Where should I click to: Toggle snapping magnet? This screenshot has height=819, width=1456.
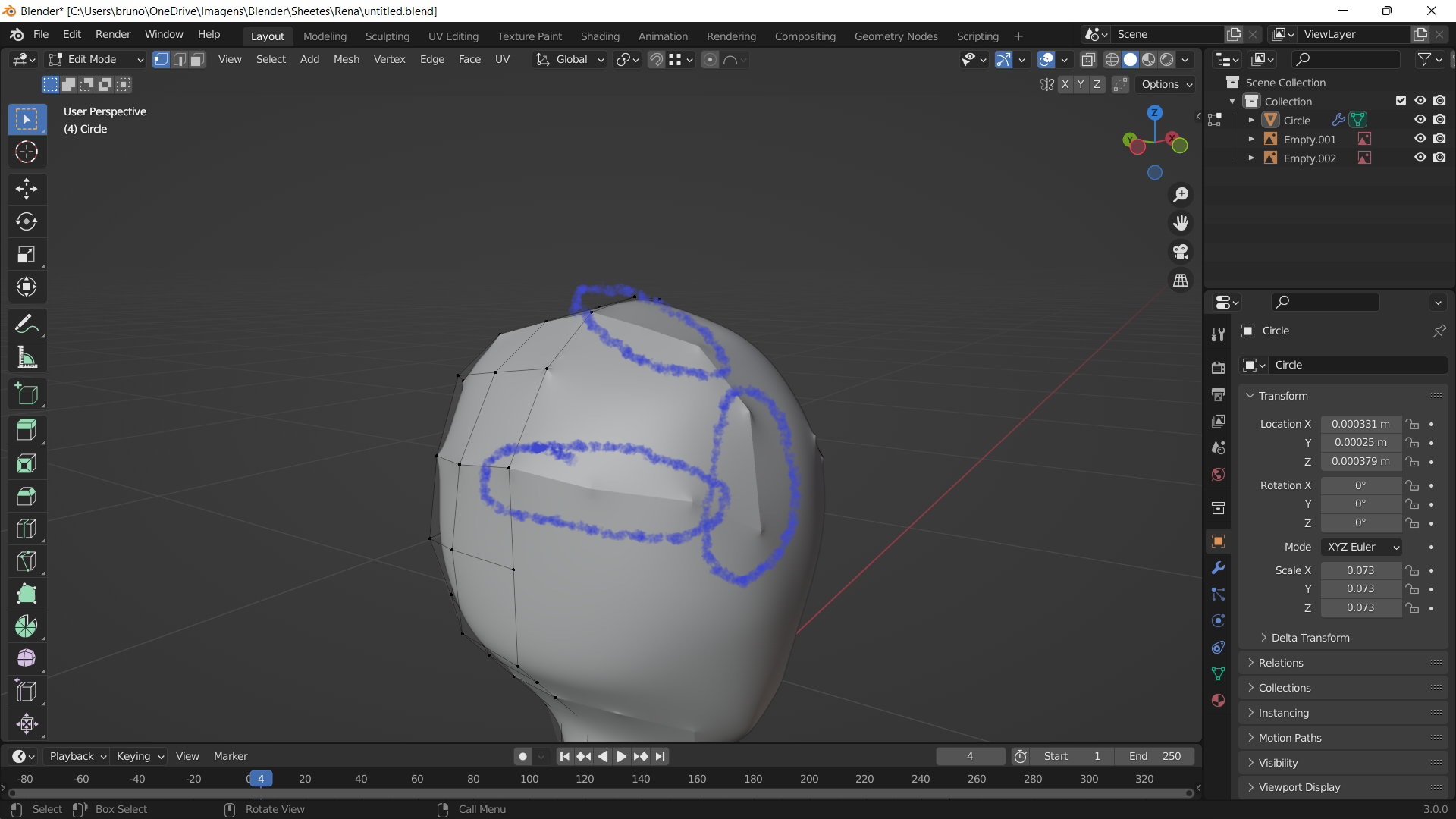(656, 59)
